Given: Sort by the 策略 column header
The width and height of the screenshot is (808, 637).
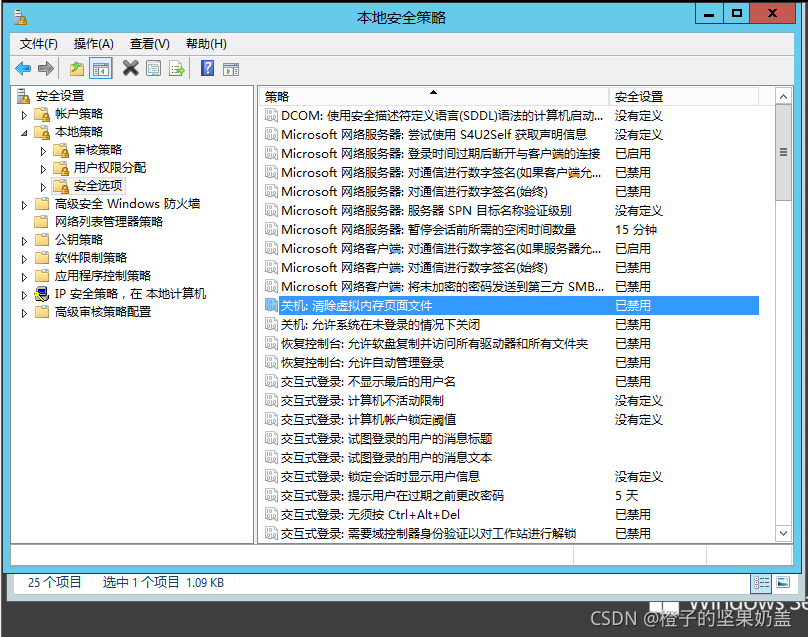Looking at the screenshot, I should (x=434, y=96).
